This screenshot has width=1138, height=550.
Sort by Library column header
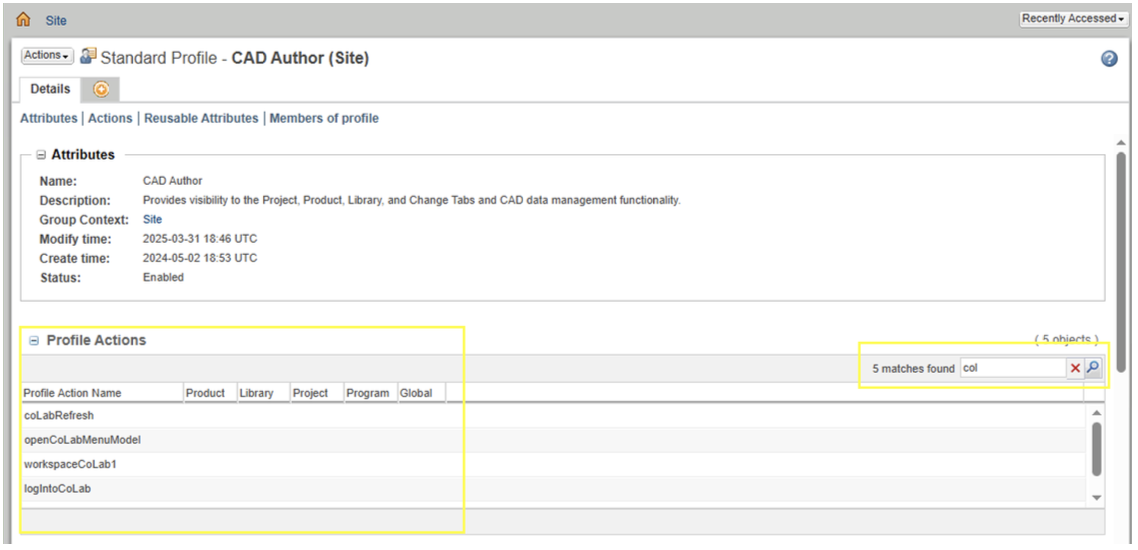click(263, 393)
